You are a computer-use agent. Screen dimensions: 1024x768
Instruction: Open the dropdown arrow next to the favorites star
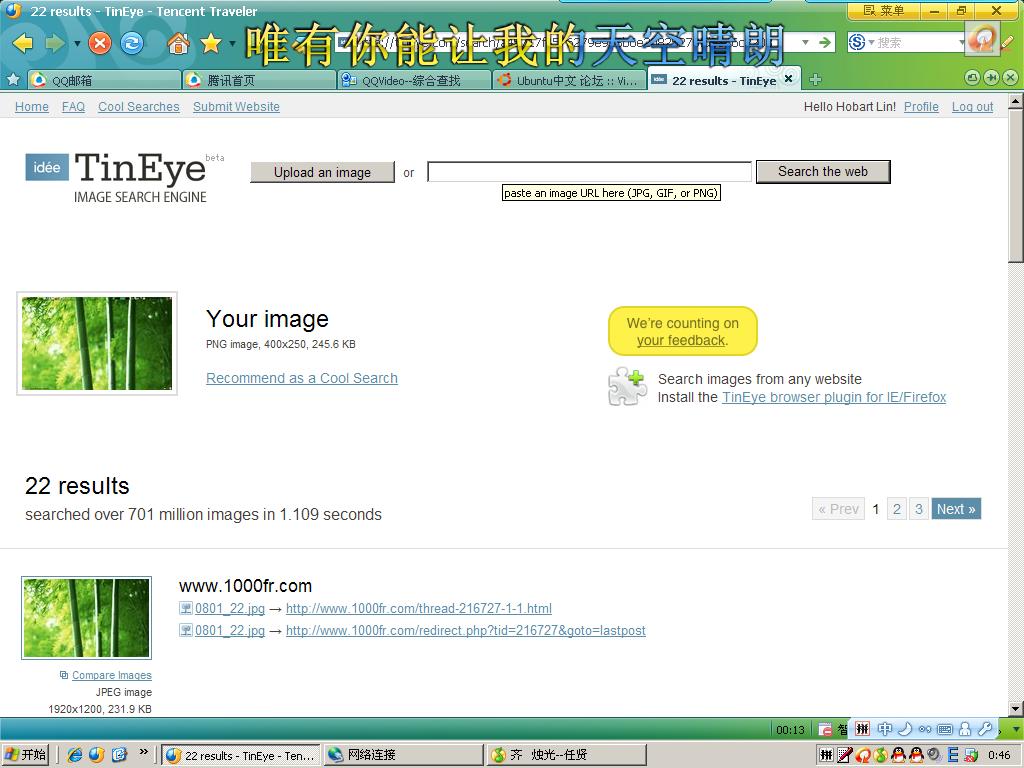coord(232,44)
